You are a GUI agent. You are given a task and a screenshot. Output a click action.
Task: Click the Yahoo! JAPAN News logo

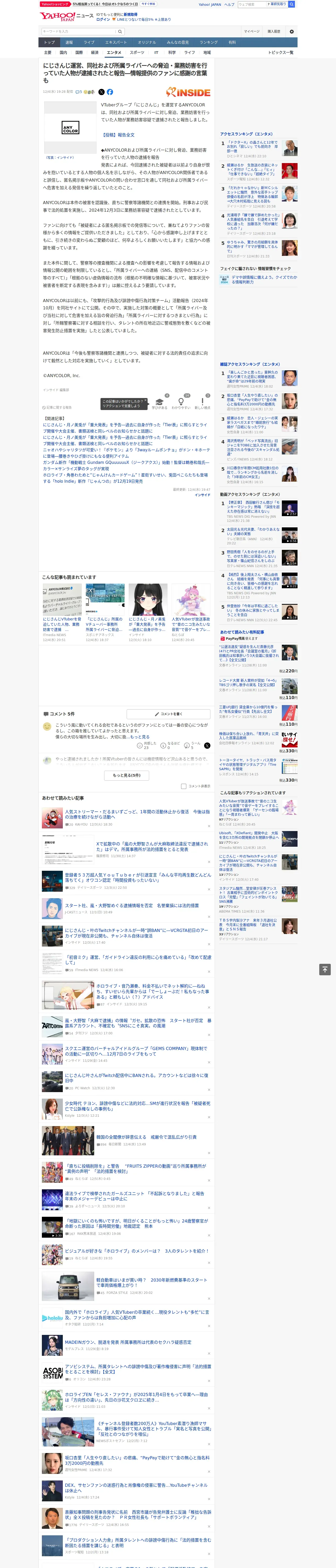[67, 16]
